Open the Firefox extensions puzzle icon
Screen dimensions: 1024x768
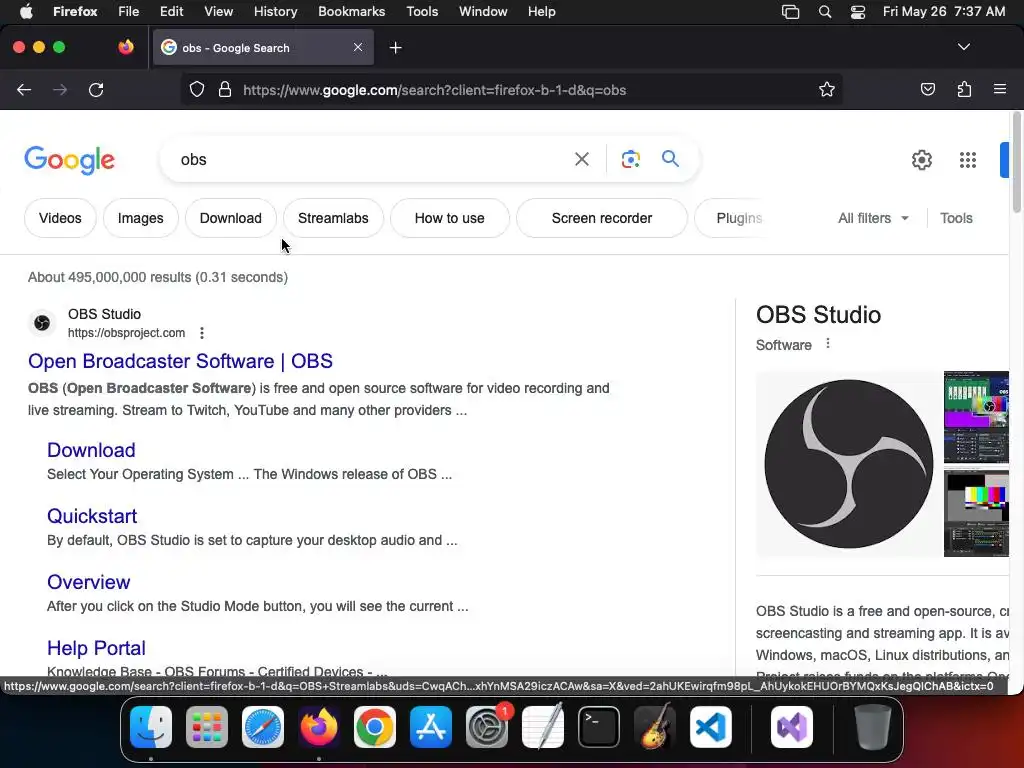965,89
